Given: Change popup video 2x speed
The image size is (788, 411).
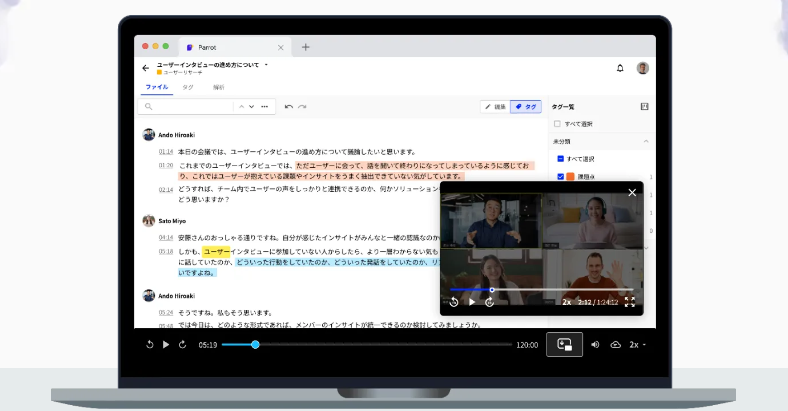Looking at the screenshot, I should pyautogui.click(x=566, y=302).
